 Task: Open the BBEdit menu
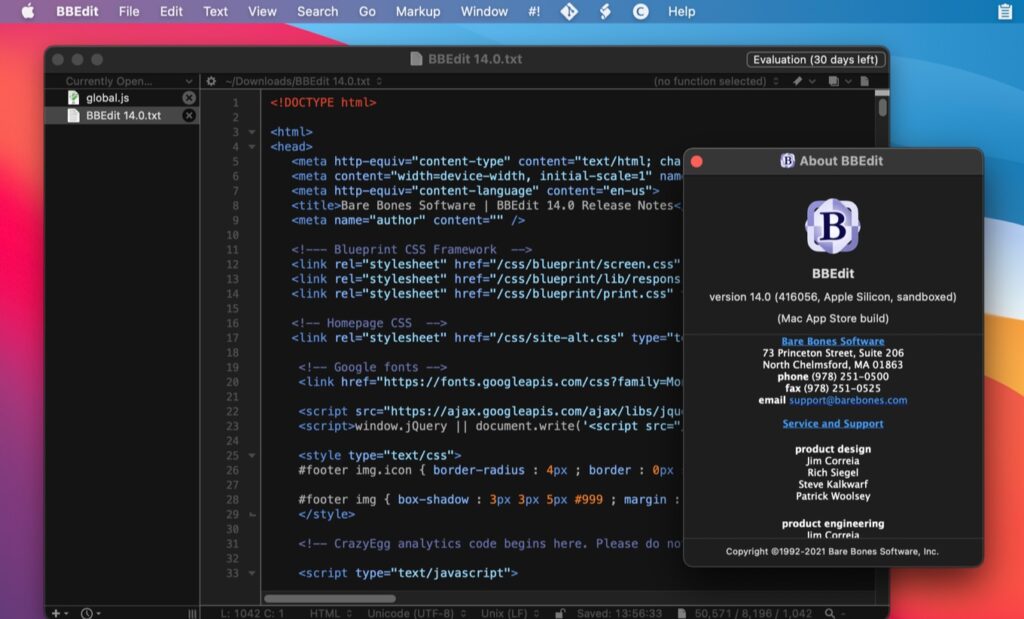(76, 11)
